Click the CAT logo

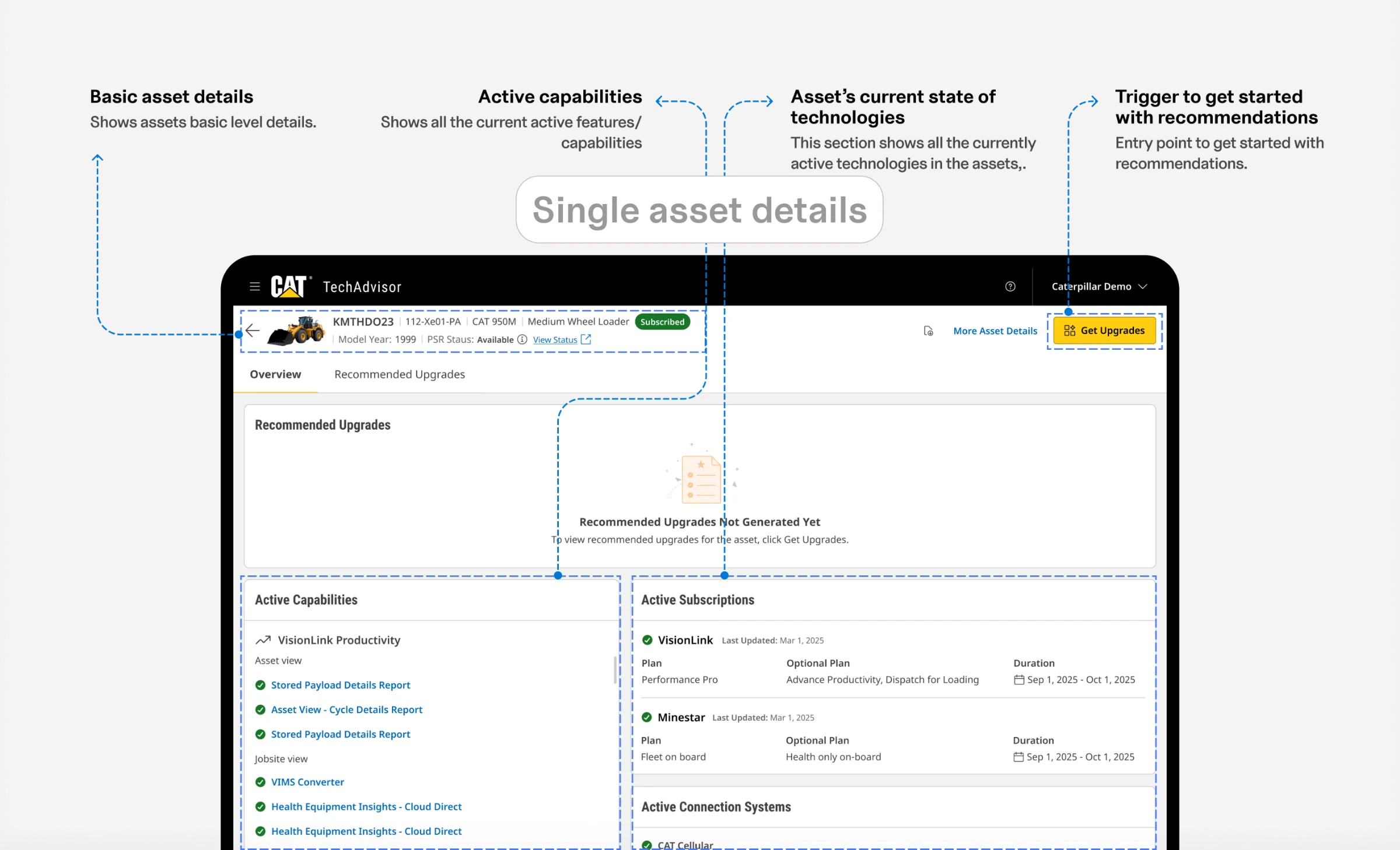coord(289,286)
